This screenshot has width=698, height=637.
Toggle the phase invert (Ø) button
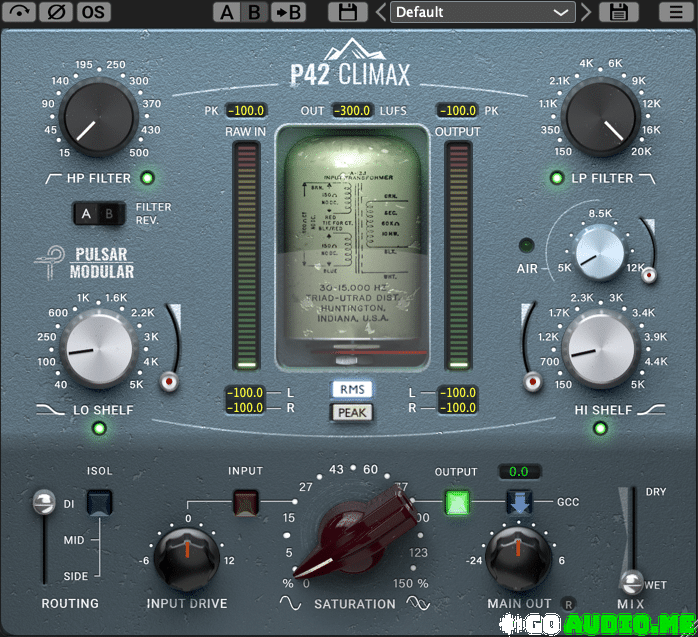tap(56, 12)
